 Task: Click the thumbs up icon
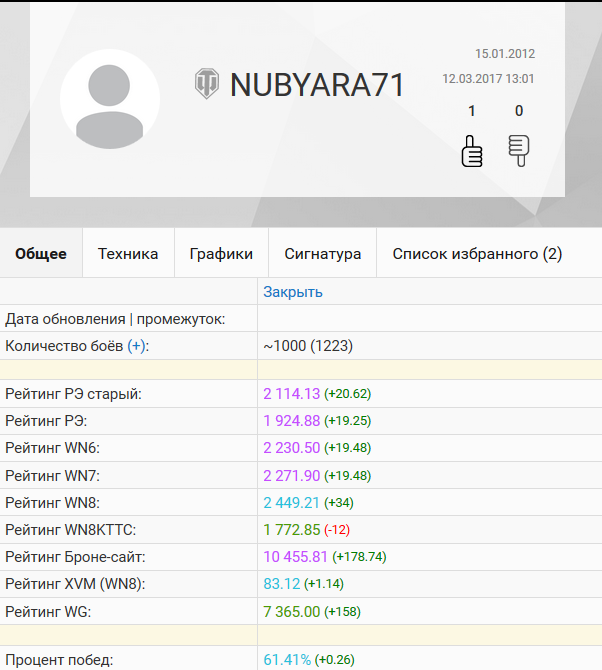[472, 151]
